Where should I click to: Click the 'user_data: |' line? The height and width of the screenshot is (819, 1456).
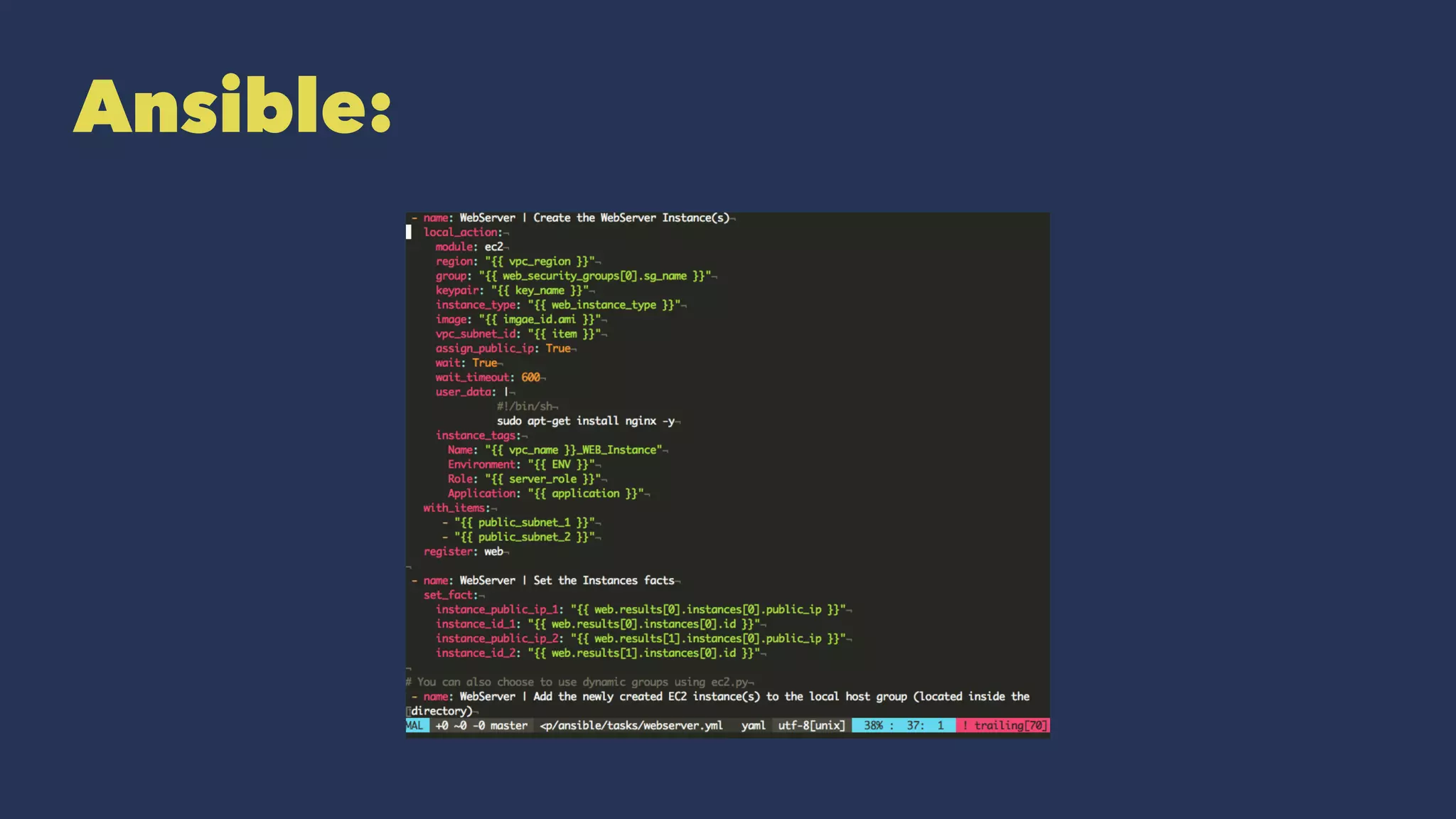[475, 392]
